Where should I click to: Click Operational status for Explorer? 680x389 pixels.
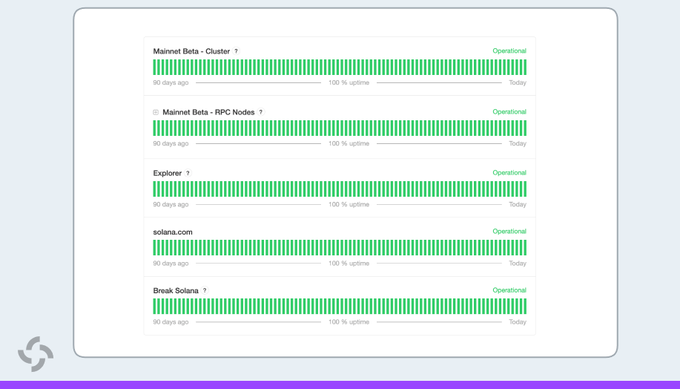coord(509,173)
